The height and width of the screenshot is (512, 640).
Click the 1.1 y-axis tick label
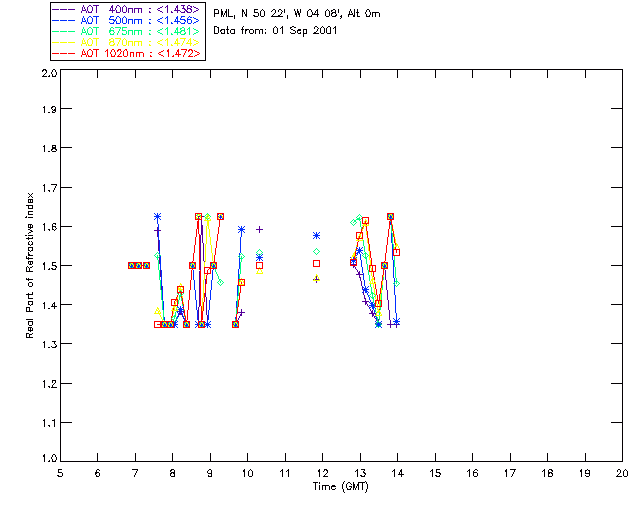(49, 423)
